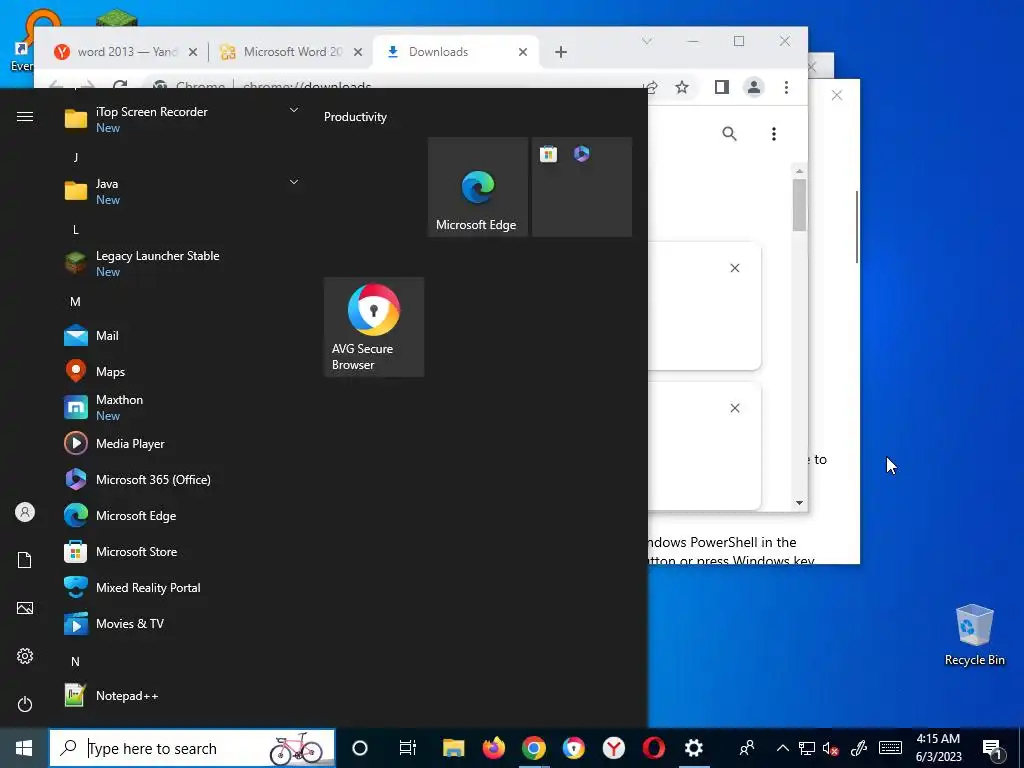This screenshot has height=768, width=1024.
Task: Launch Opera from the taskbar
Action: pyautogui.click(x=654, y=748)
